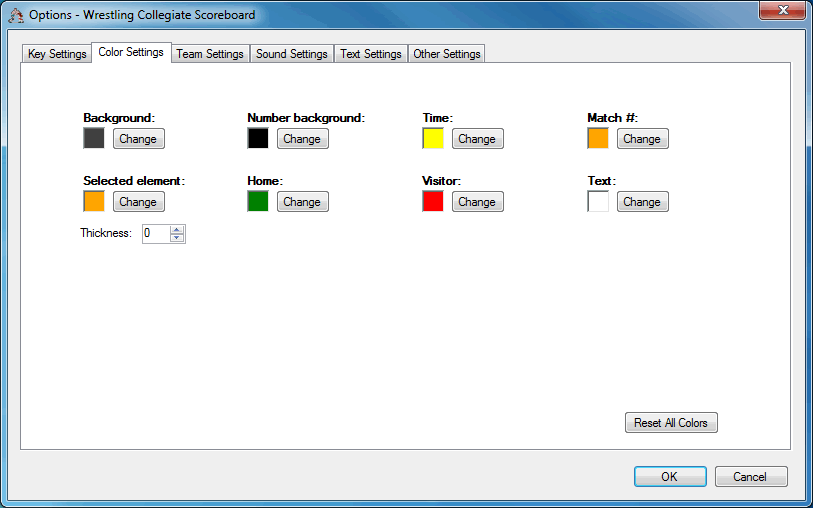The height and width of the screenshot is (508, 813).
Task: Increase Thickness with the up arrow
Action: pos(177,230)
